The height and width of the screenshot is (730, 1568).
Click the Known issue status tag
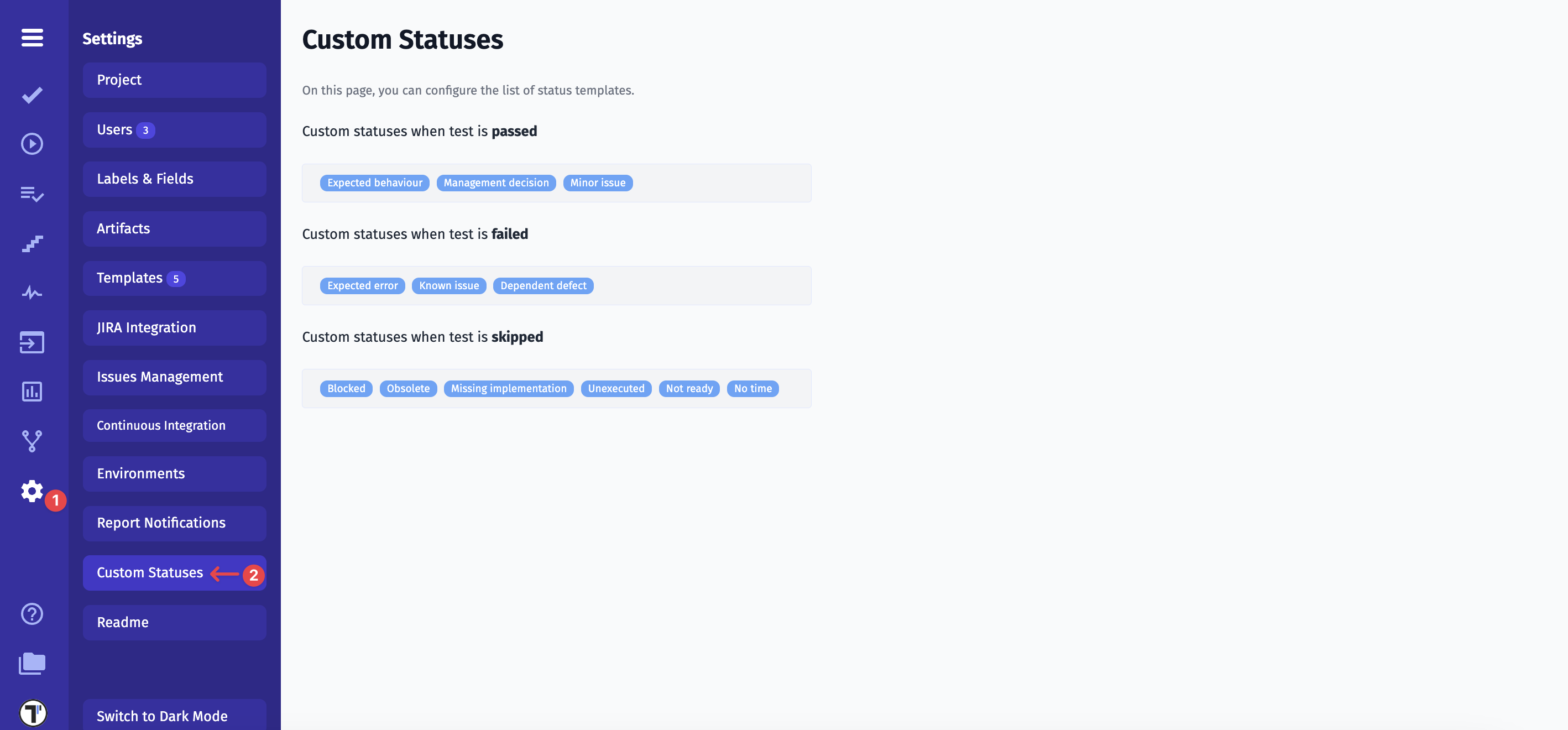(449, 285)
